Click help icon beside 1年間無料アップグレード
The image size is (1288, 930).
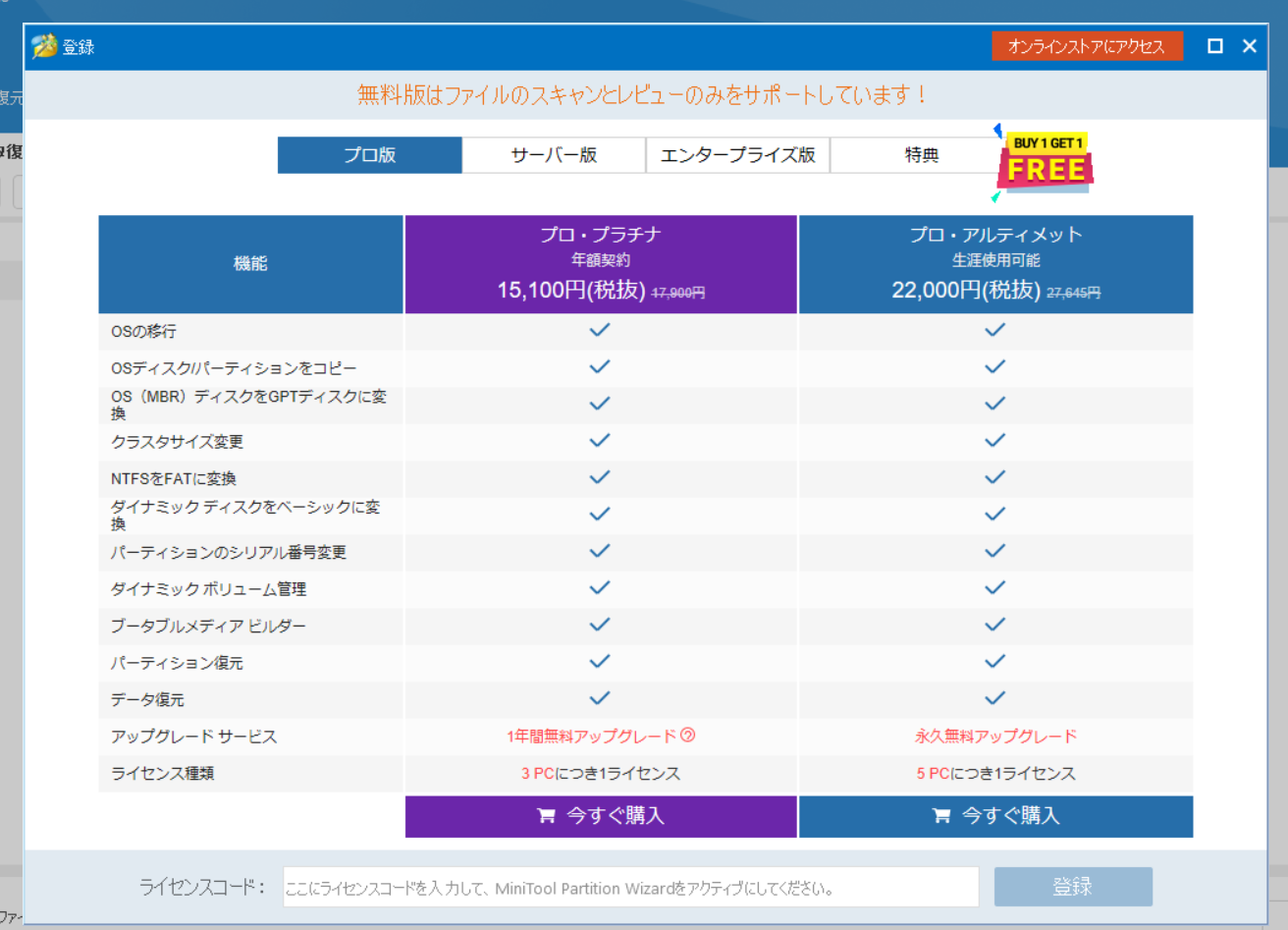[x=688, y=736]
